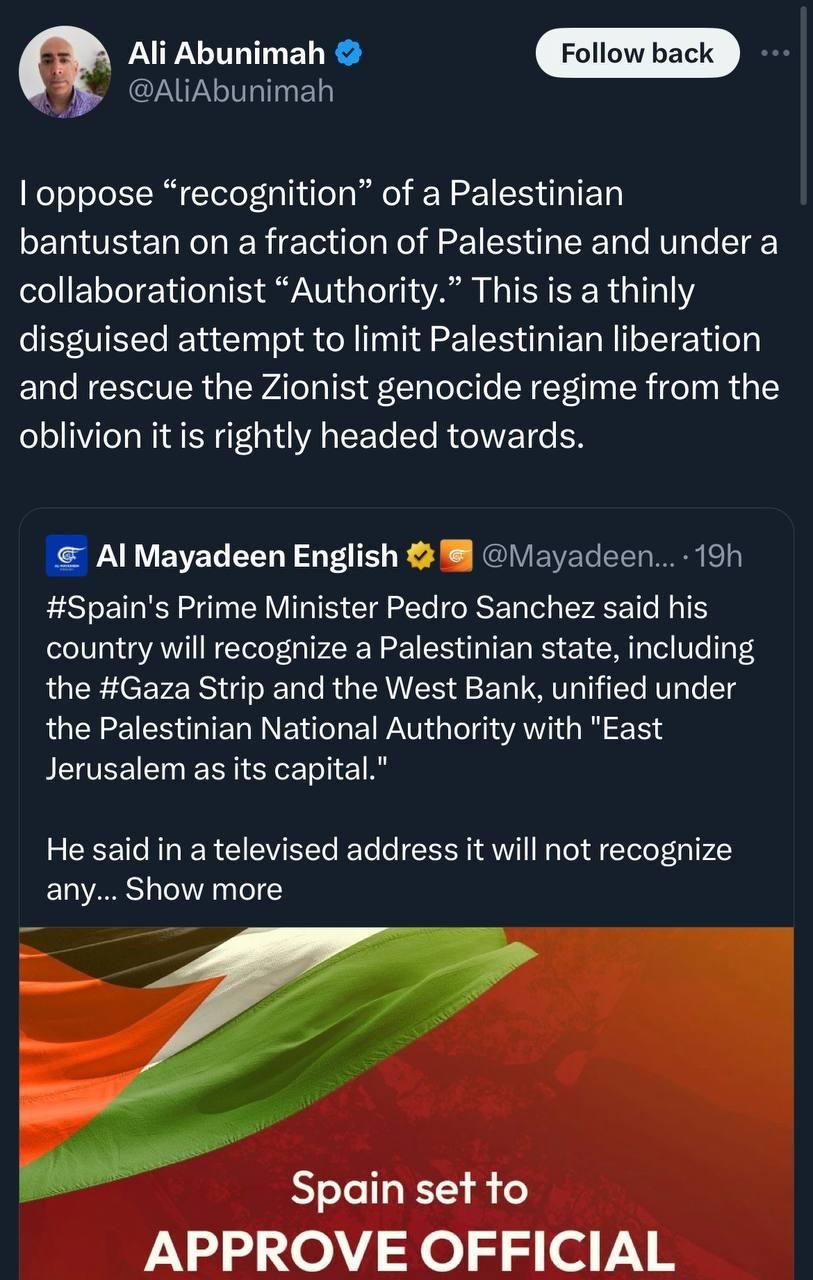Open Ali Abunimah's profile picture
The height and width of the screenshot is (1280, 813).
64,71
